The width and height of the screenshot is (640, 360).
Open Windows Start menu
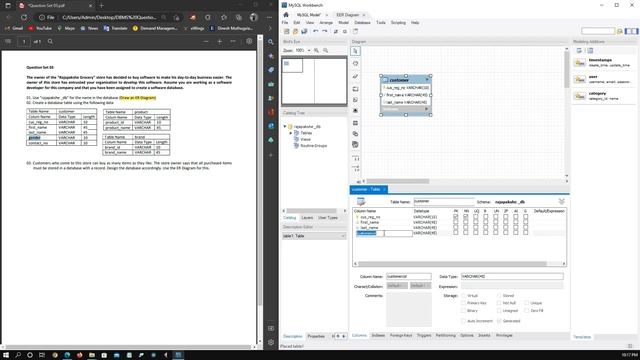pos(6,355)
